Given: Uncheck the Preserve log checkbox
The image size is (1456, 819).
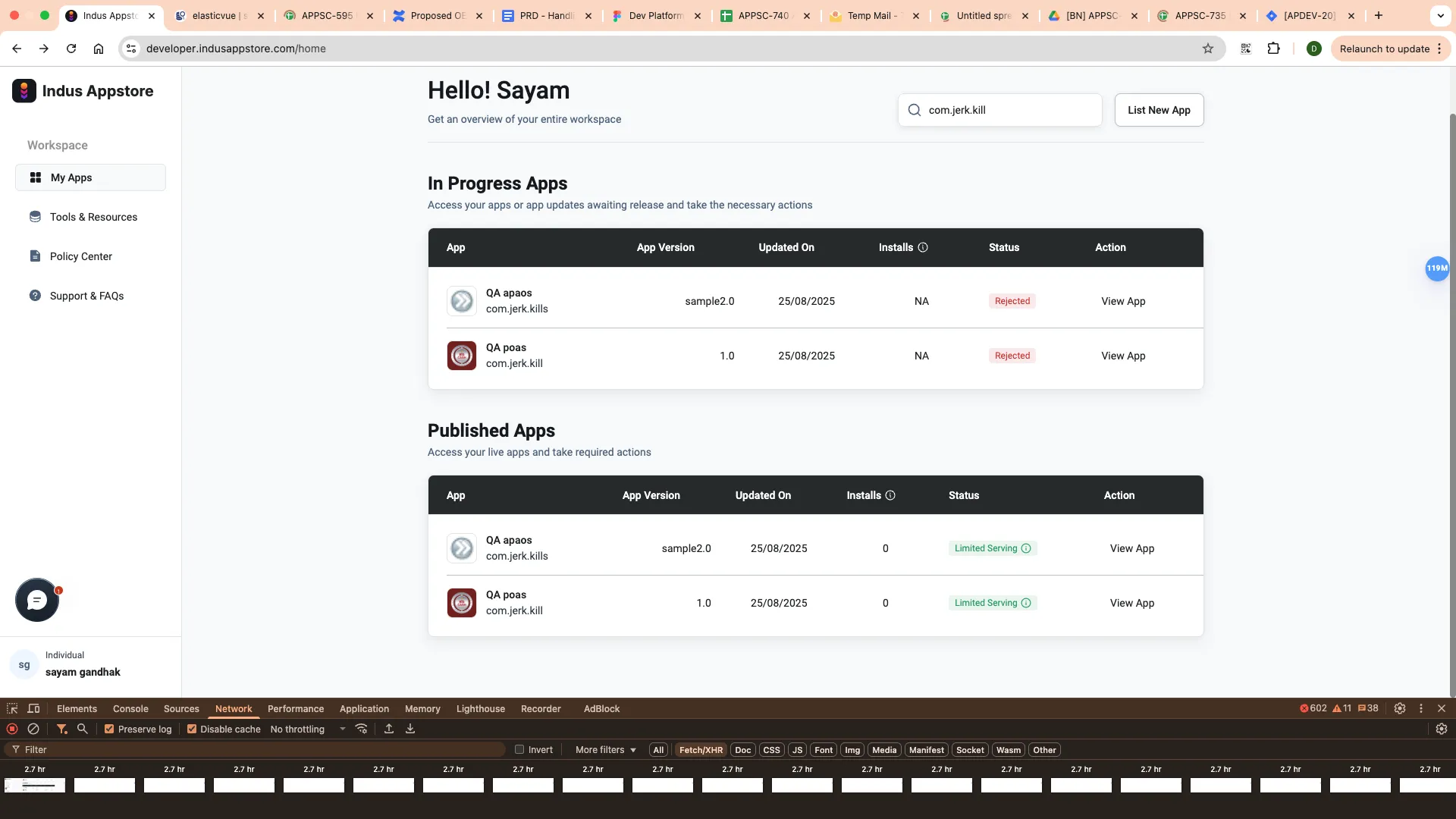Looking at the screenshot, I should click(x=109, y=729).
